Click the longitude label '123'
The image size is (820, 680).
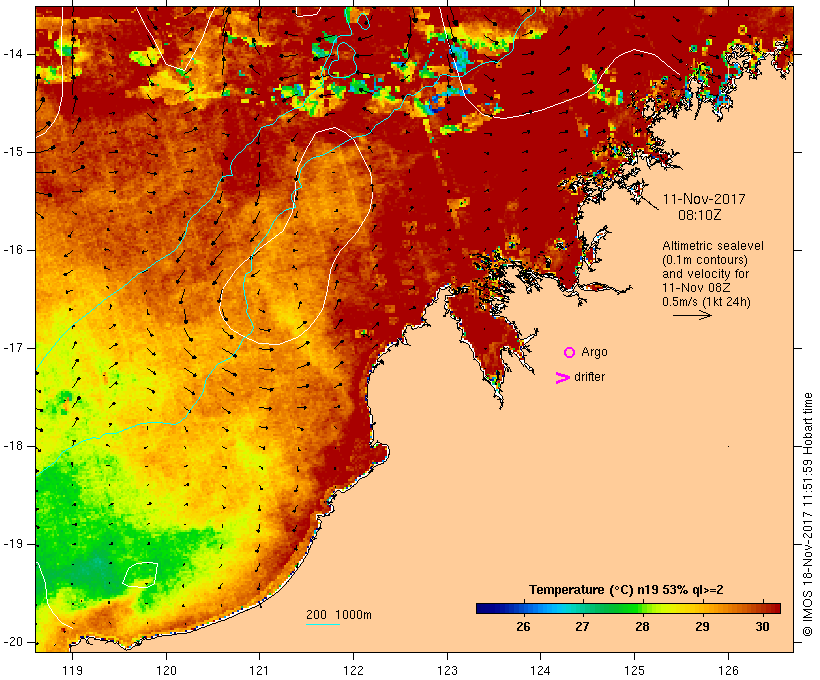pyautogui.click(x=447, y=670)
